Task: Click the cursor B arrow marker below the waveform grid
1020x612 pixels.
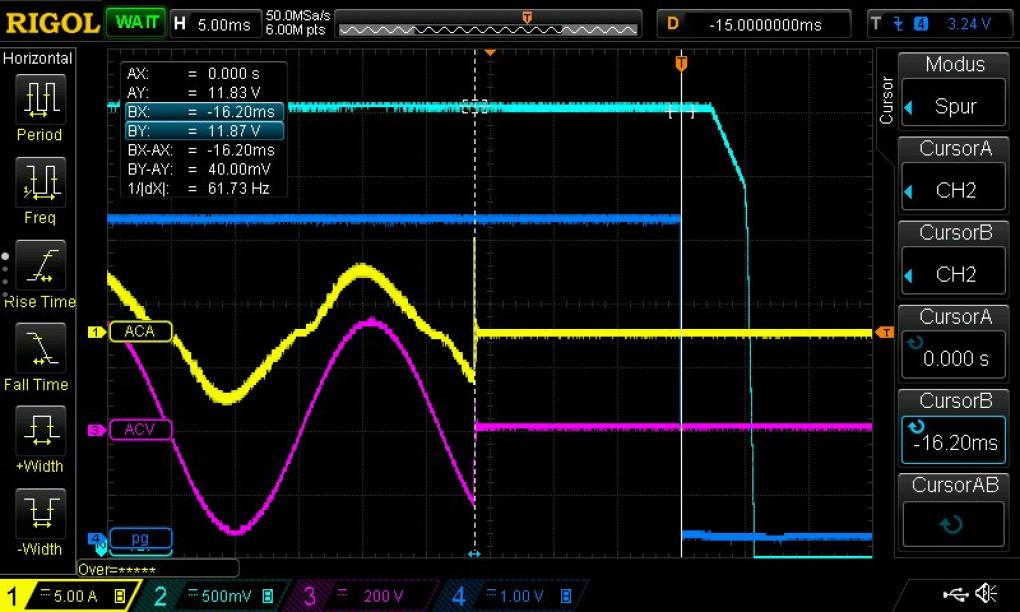Action: [474, 554]
